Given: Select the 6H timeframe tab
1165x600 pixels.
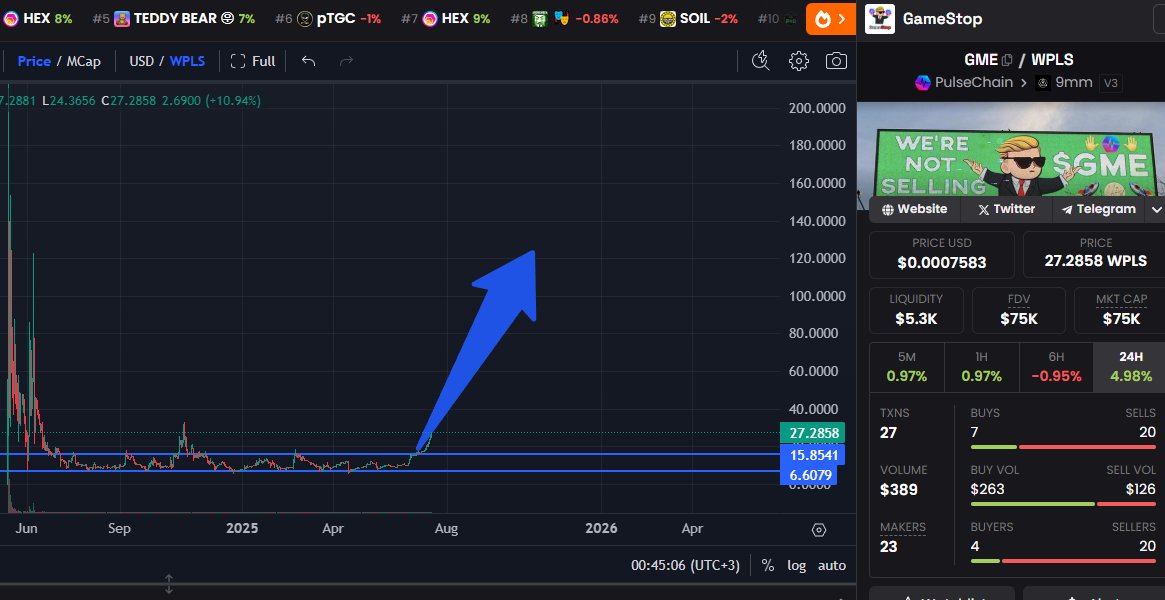Looking at the screenshot, I should point(1056,367).
